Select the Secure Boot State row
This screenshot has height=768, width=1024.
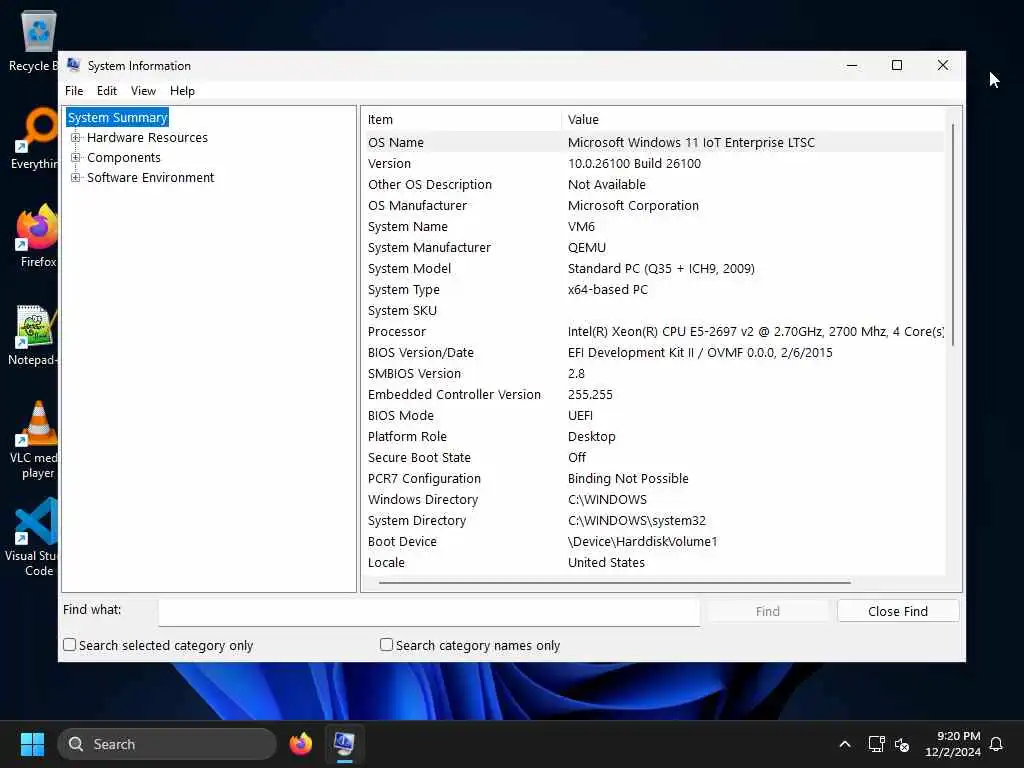[654, 457]
